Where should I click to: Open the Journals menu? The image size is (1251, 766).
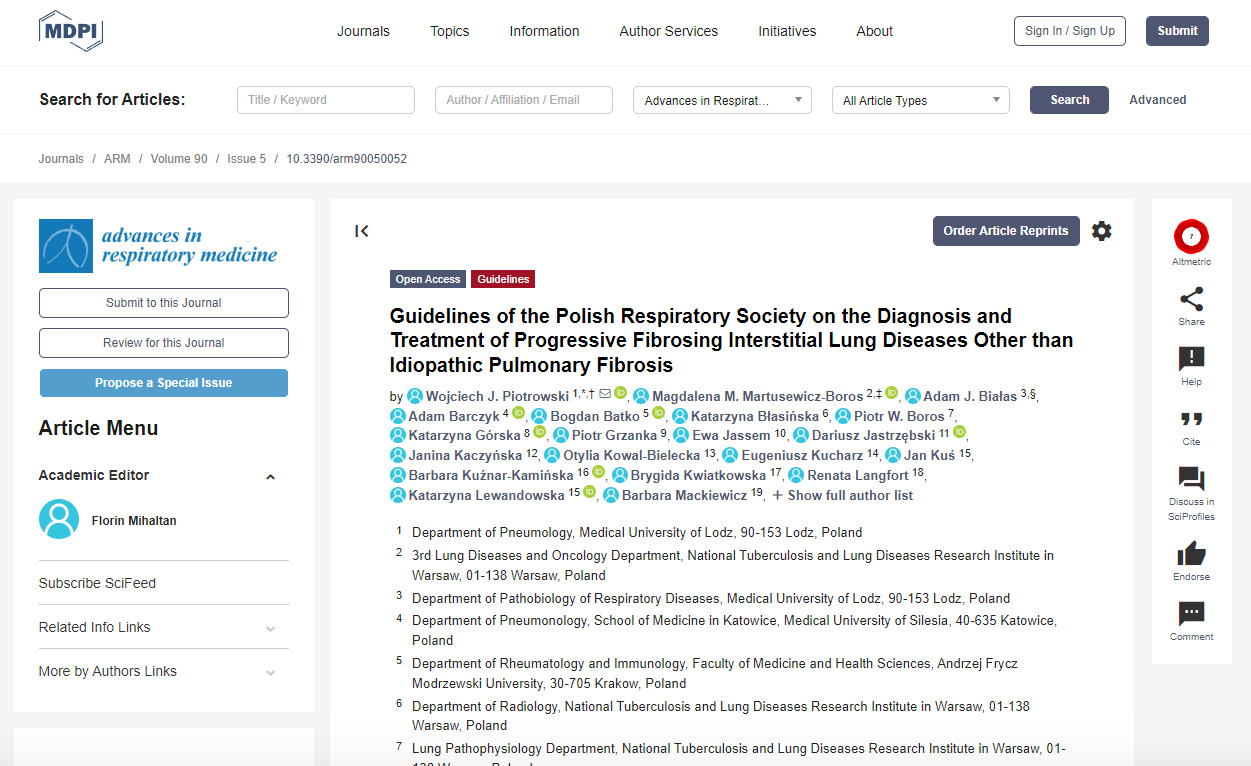(363, 31)
